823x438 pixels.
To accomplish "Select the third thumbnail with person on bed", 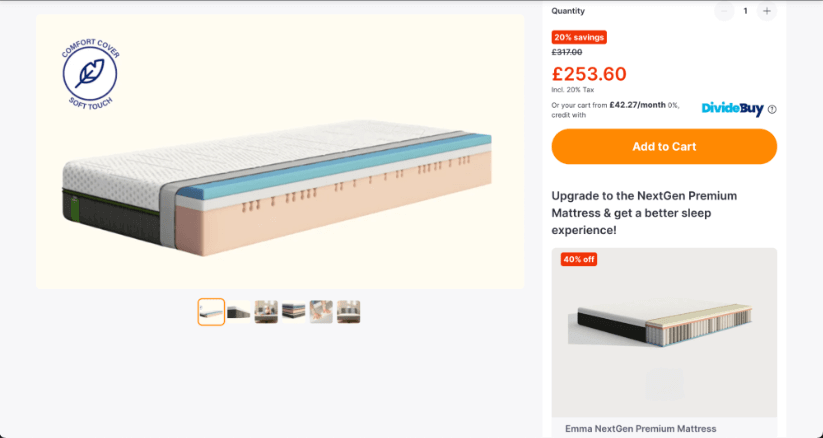I will (266, 312).
